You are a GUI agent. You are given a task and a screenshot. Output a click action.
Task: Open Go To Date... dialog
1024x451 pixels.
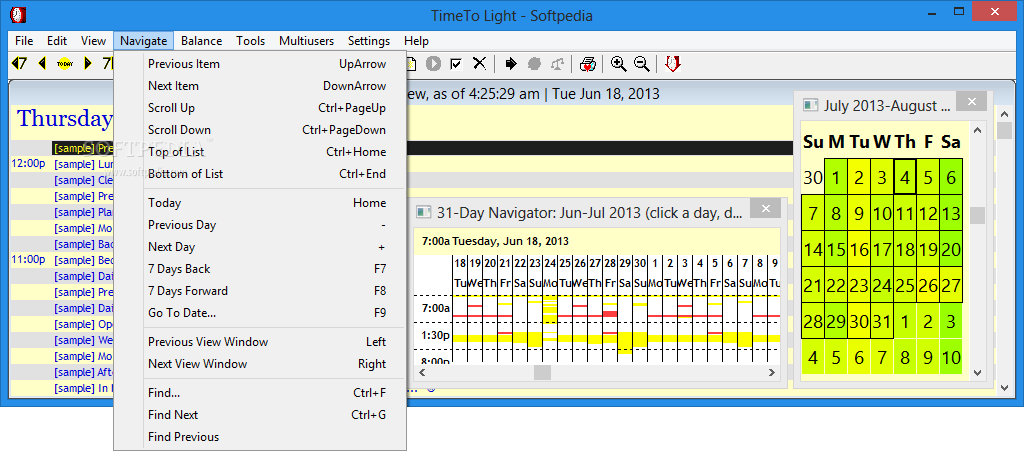pyautogui.click(x=260, y=313)
